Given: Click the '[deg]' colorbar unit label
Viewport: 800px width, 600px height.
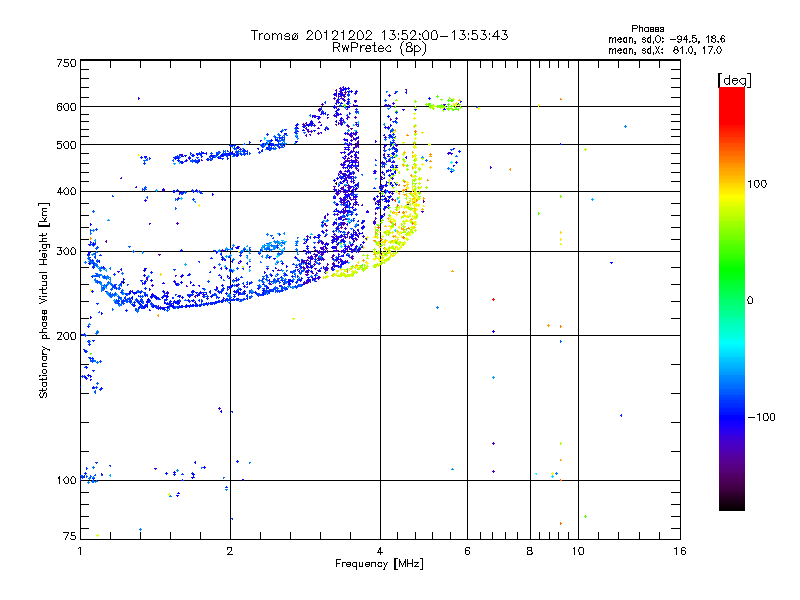Looking at the screenshot, I should [x=734, y=81].
